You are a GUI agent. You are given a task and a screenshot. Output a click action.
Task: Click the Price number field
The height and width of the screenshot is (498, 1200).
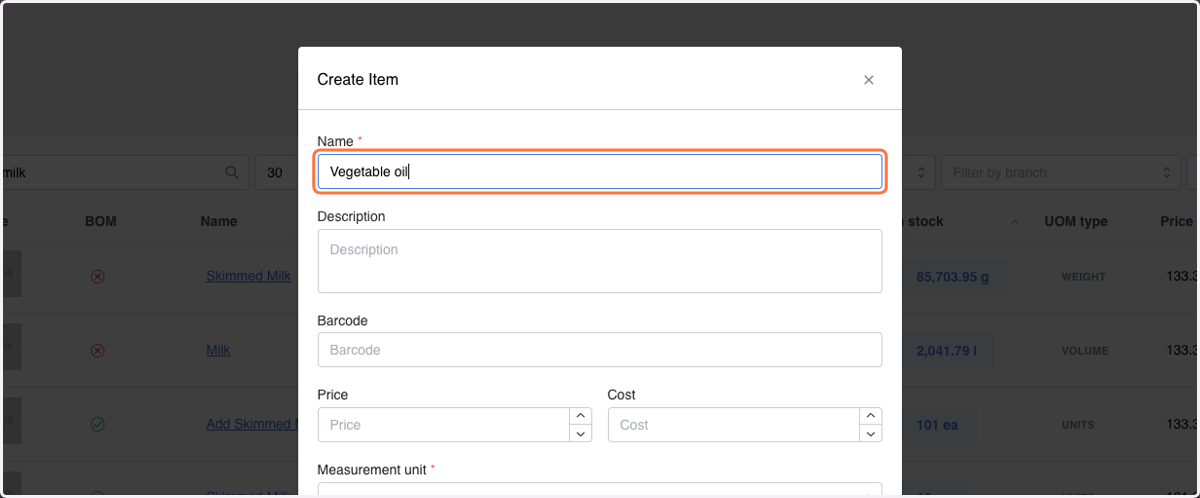point(443,425)
